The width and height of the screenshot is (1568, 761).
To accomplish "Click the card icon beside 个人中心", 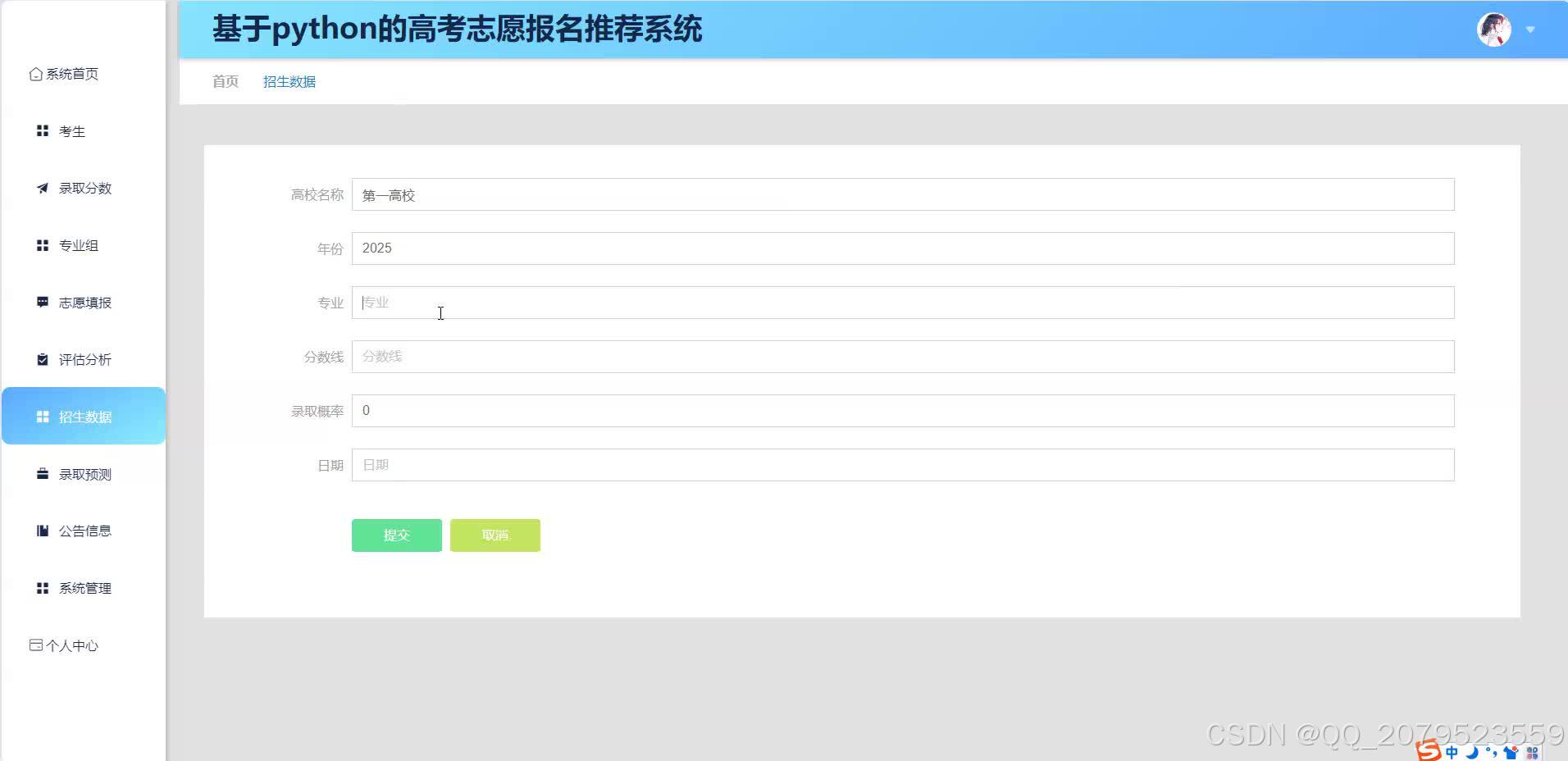I will 36,645.
